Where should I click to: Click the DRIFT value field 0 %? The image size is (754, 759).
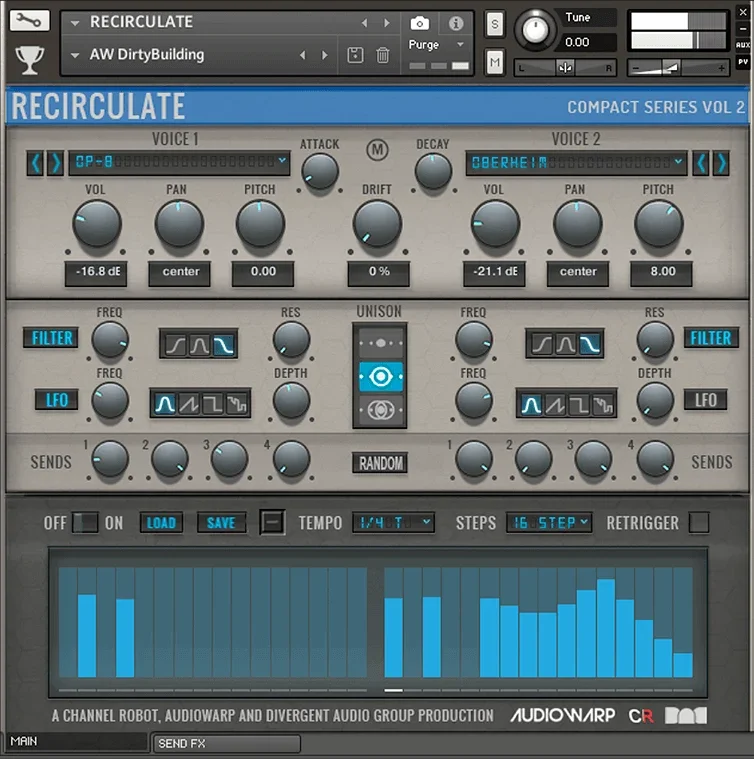(378, 273)
